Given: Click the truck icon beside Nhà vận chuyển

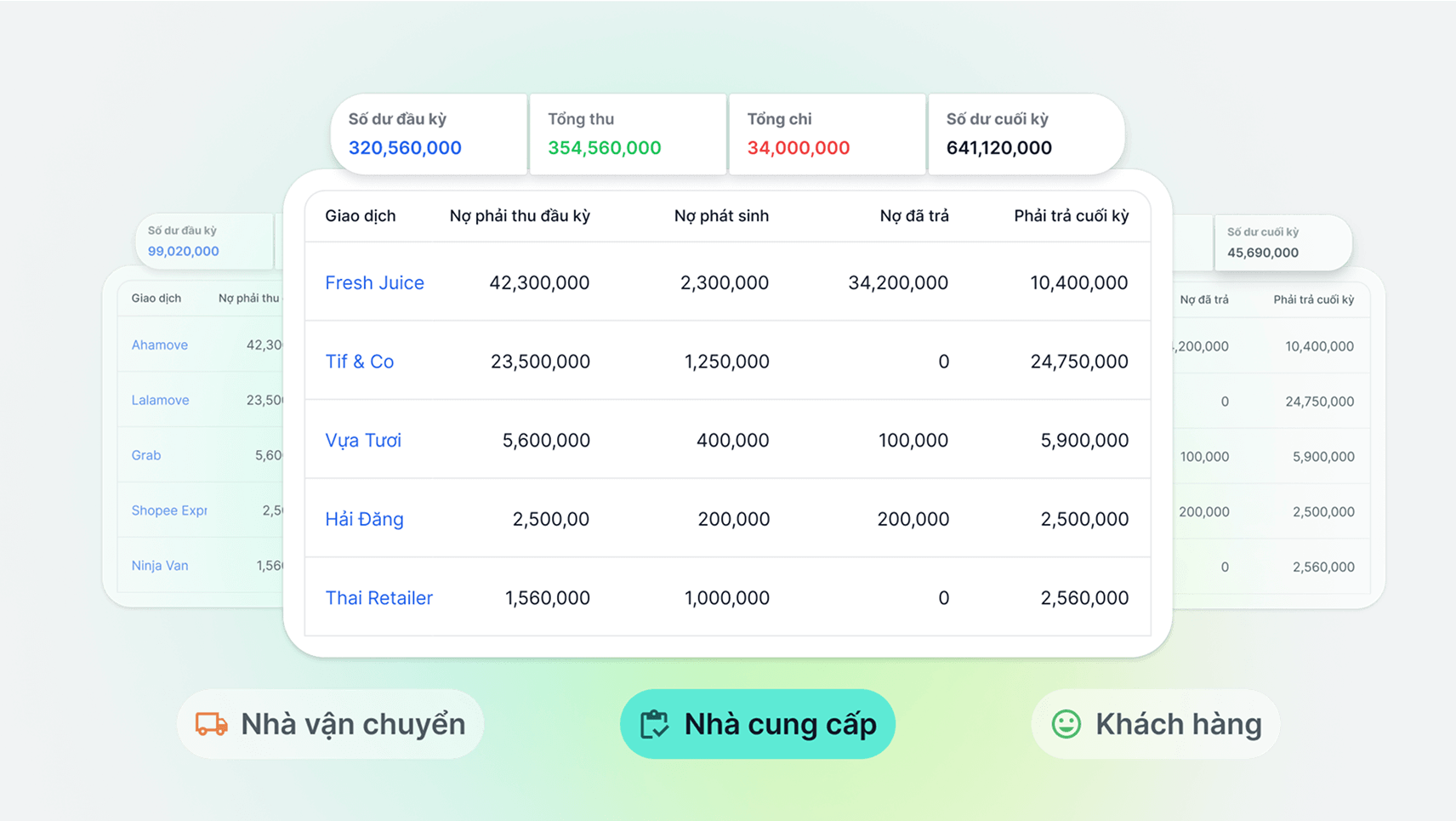Looking at the screenshot, I should (x=211, y=724).
